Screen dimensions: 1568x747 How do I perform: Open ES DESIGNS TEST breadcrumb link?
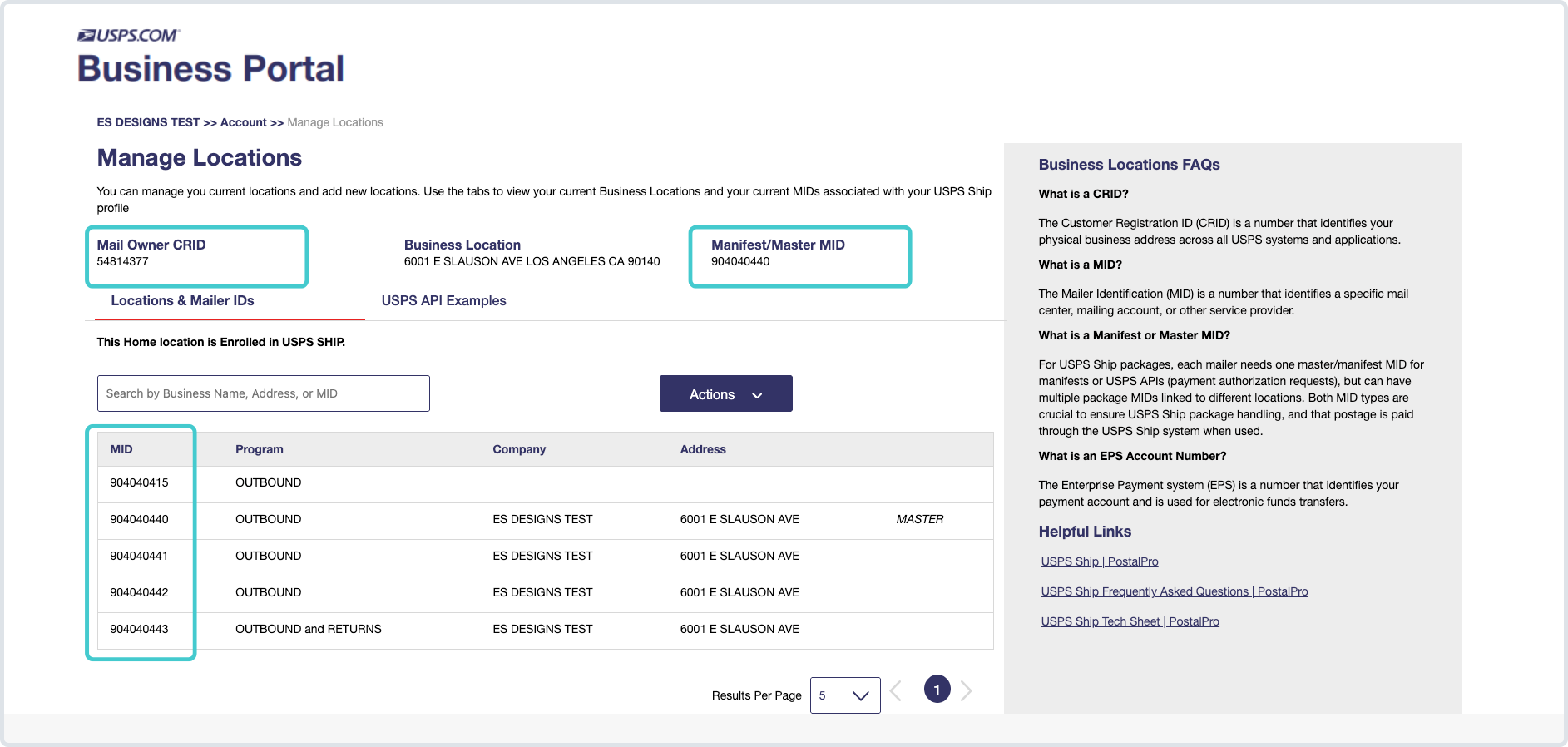coord(148,122)
